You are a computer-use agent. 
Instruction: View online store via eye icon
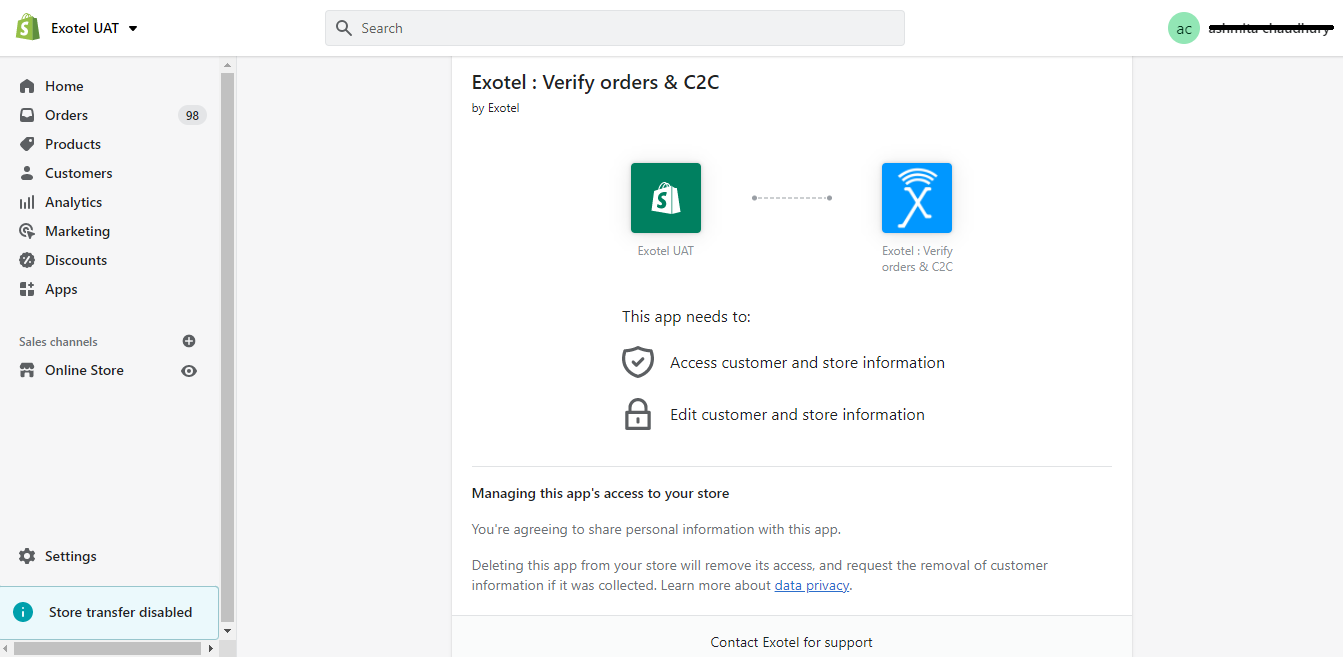click(189, 371)
